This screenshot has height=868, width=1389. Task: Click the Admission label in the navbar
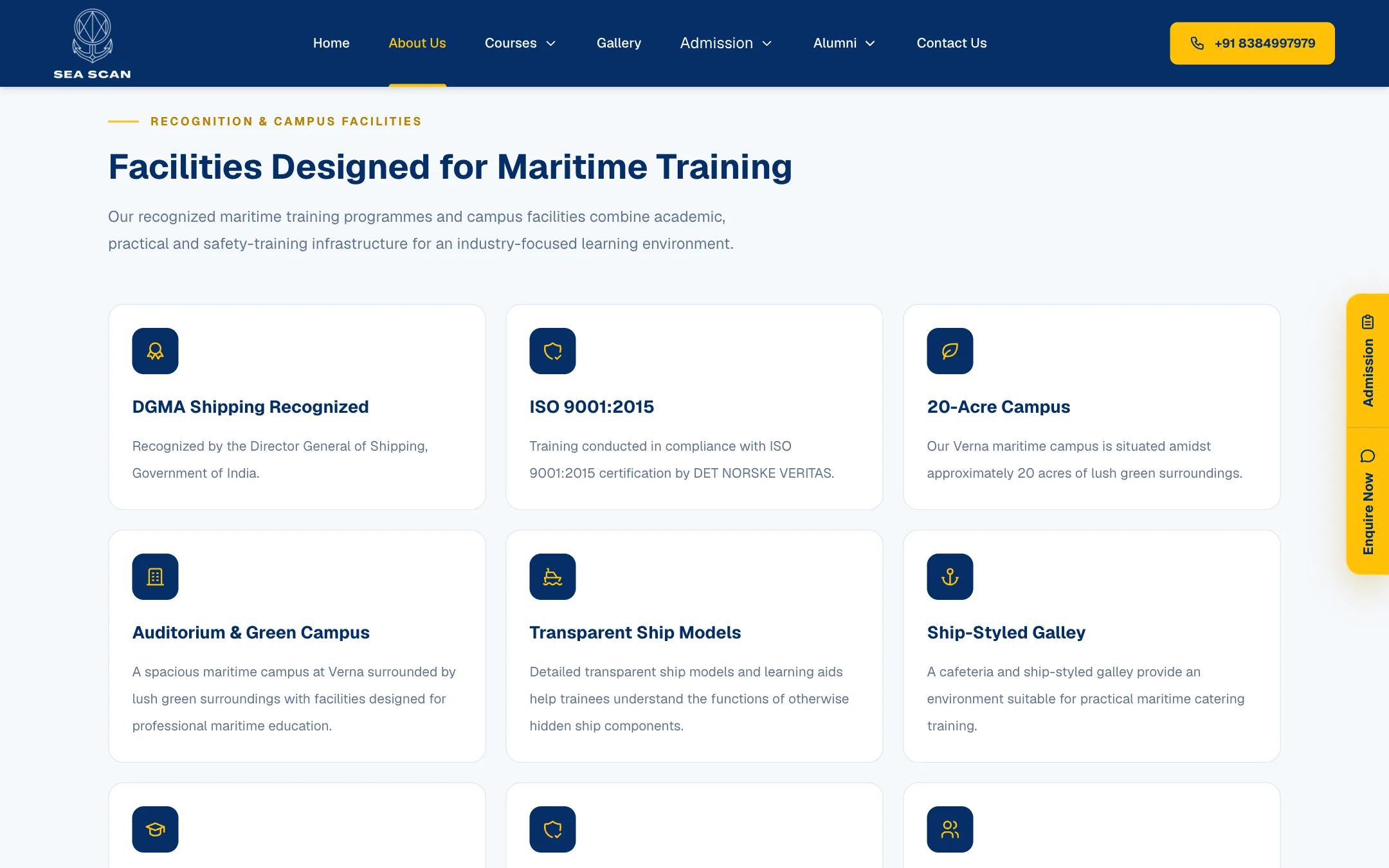click(716, 43)
